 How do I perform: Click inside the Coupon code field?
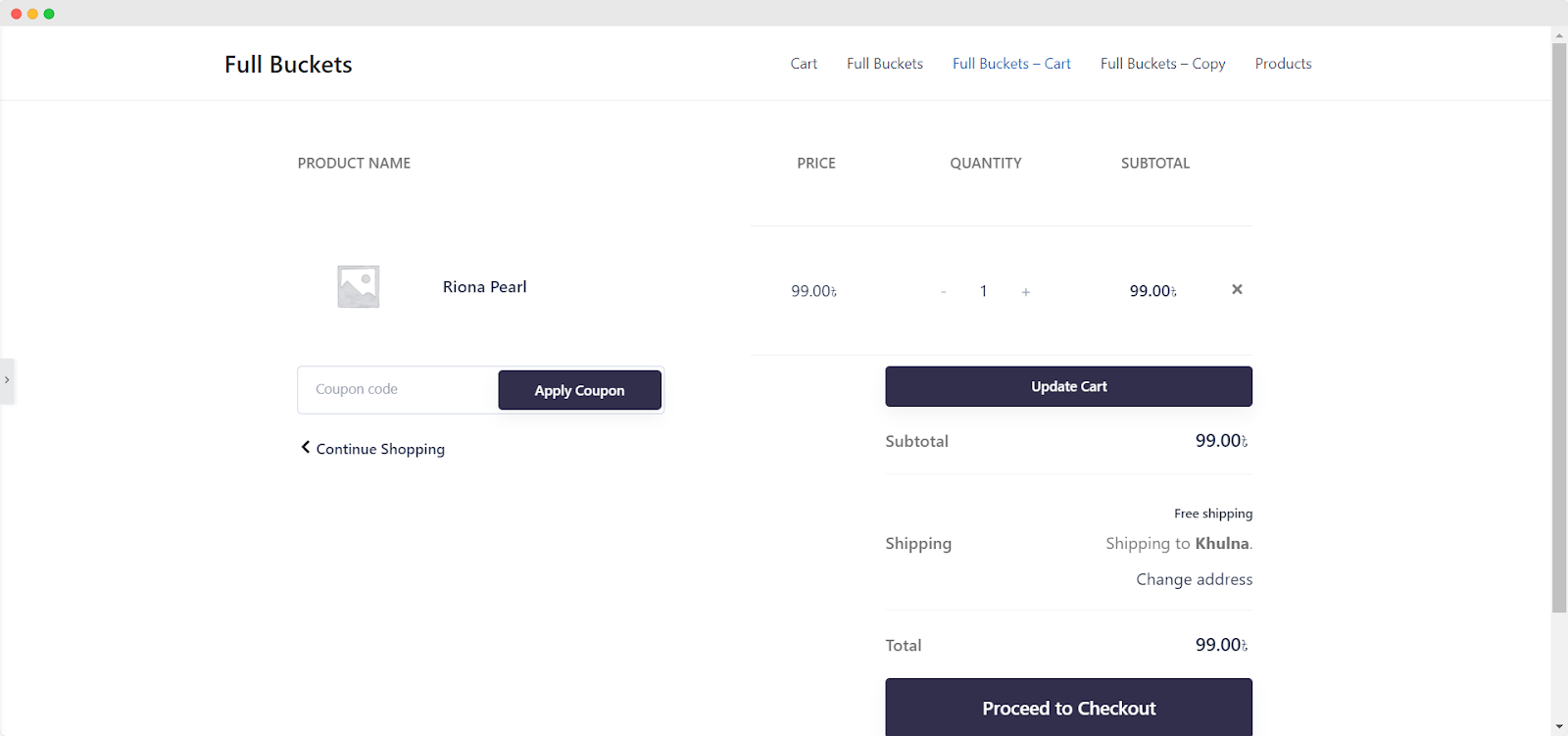pos(397,389)
